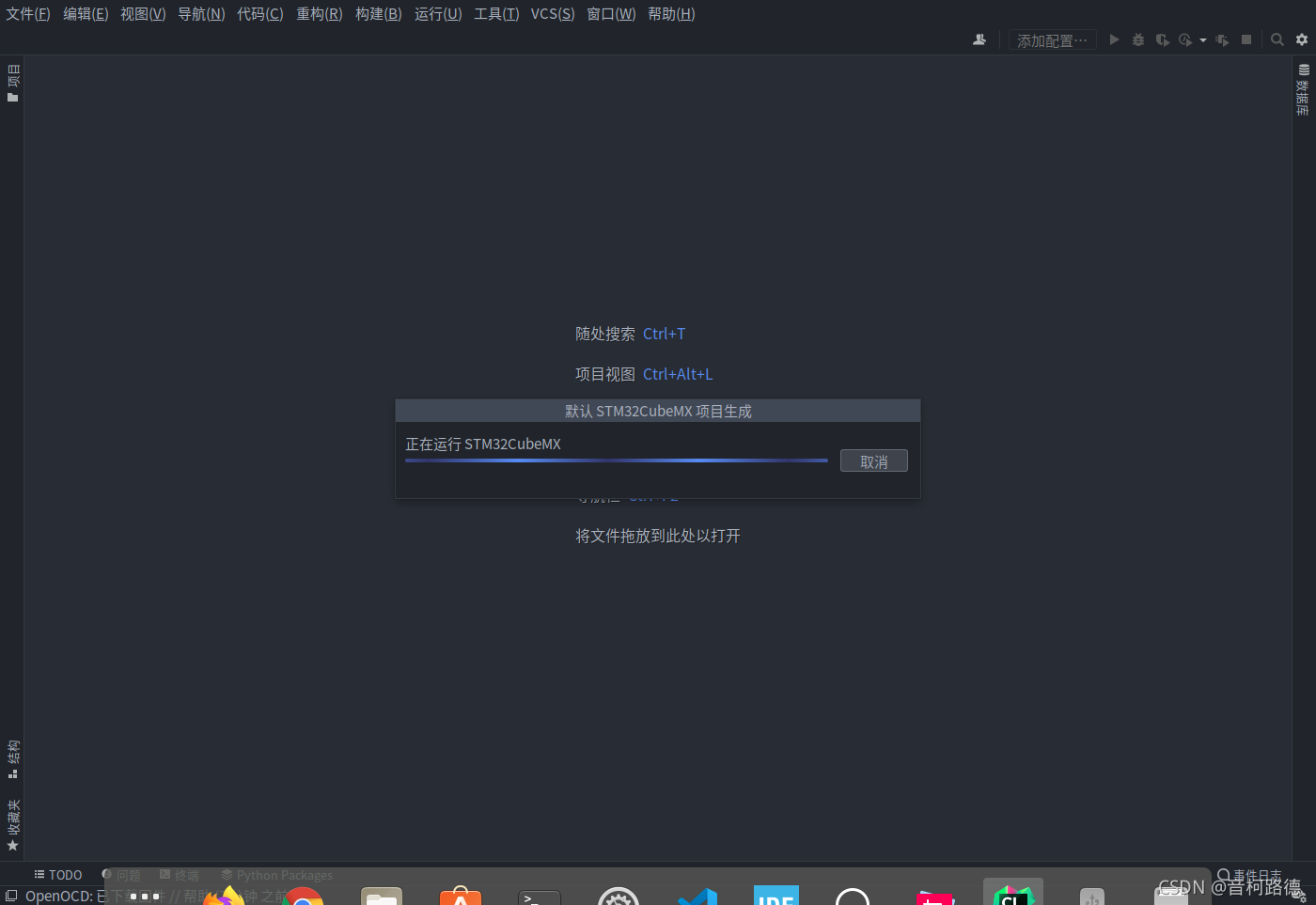Click the STM32CubeMX progress bar
Viewport: 1316px width, 905px height.
tap(617, 460)
